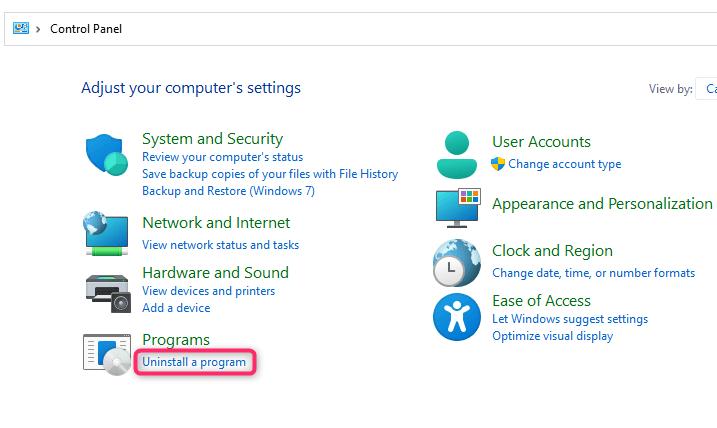Viewport: 717px width, 428px height.
Task: Click the Clock and Region icon
Action: point(457,263)
